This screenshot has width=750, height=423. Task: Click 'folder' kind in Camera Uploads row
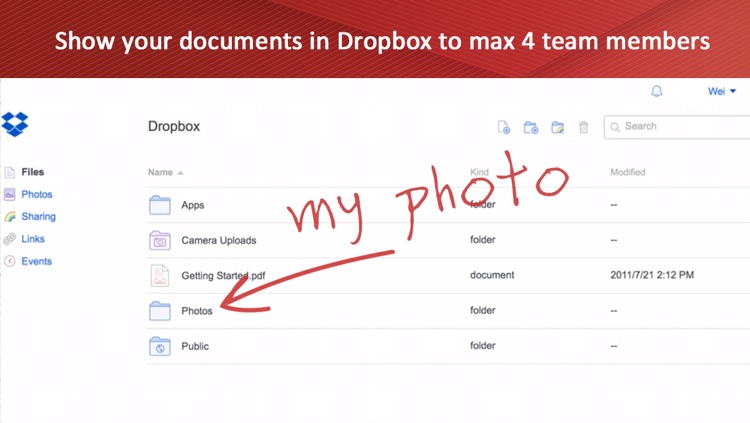click(483, 240)
